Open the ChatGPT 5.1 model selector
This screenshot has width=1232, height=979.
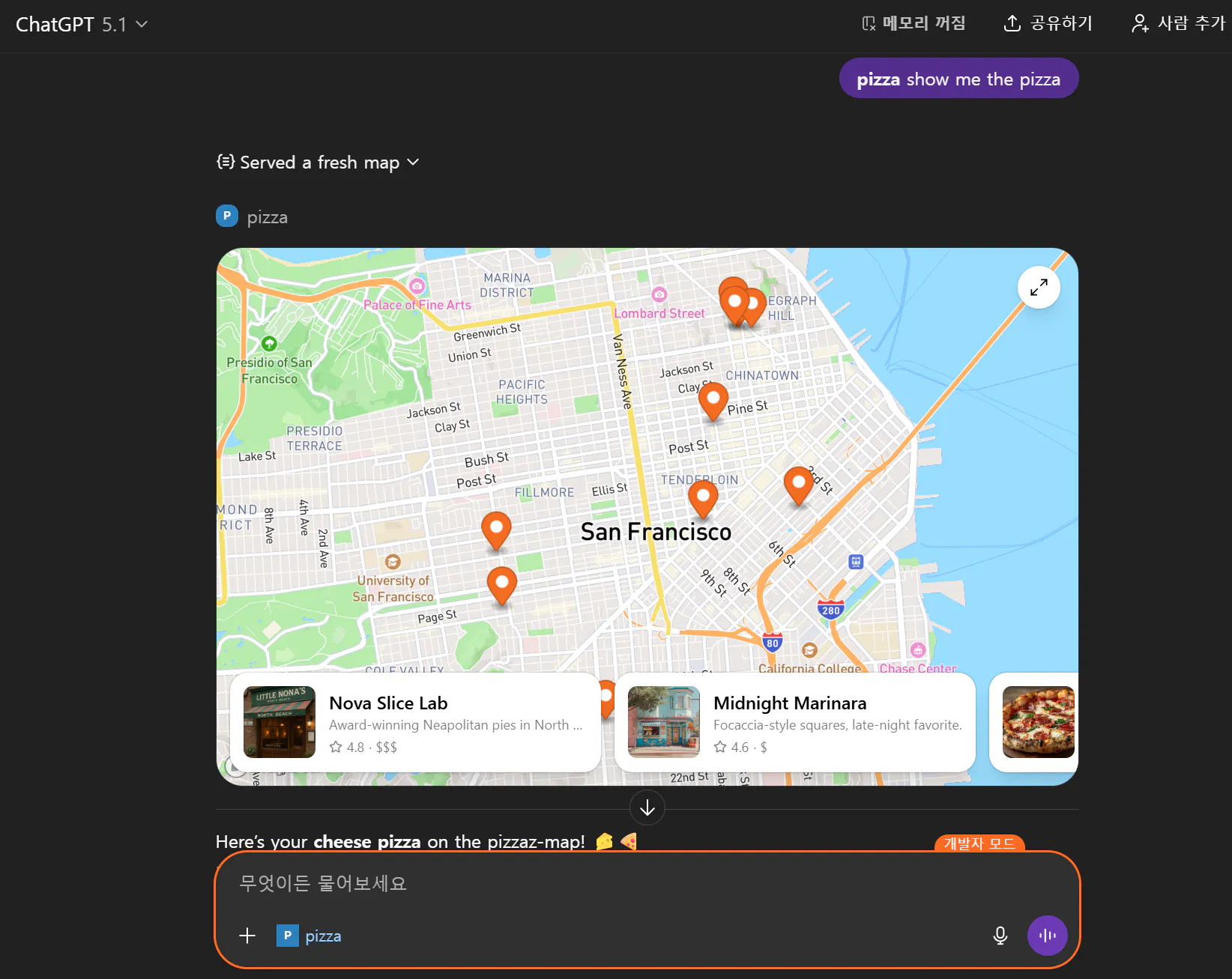pyautogui.click(x=82, y=25)
